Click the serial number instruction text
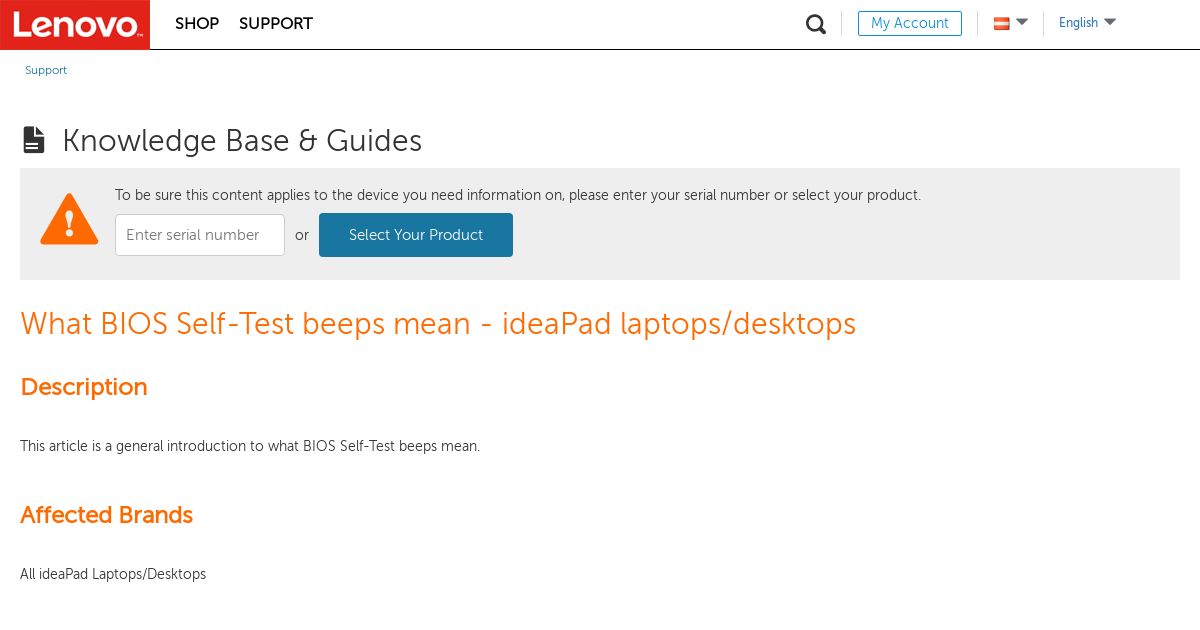 point(518,195)
